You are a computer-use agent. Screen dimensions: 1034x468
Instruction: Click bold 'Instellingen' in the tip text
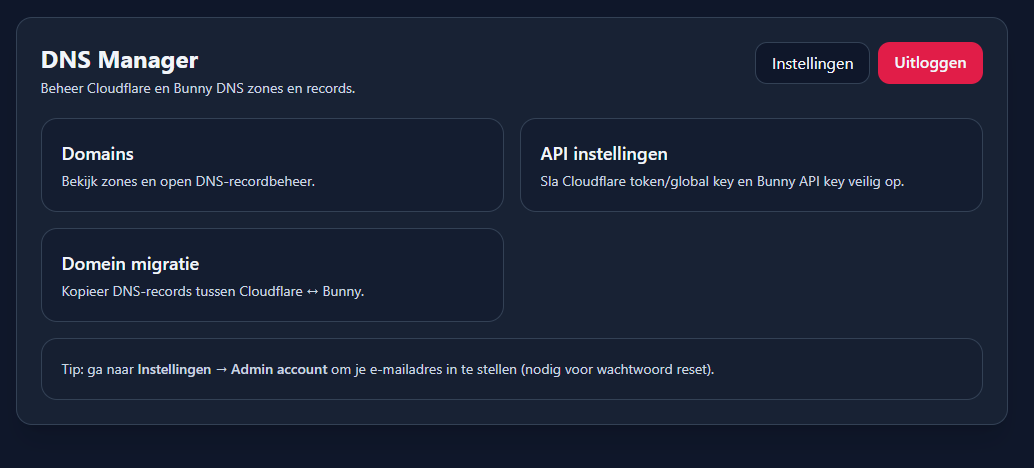(x=174, y=369)
